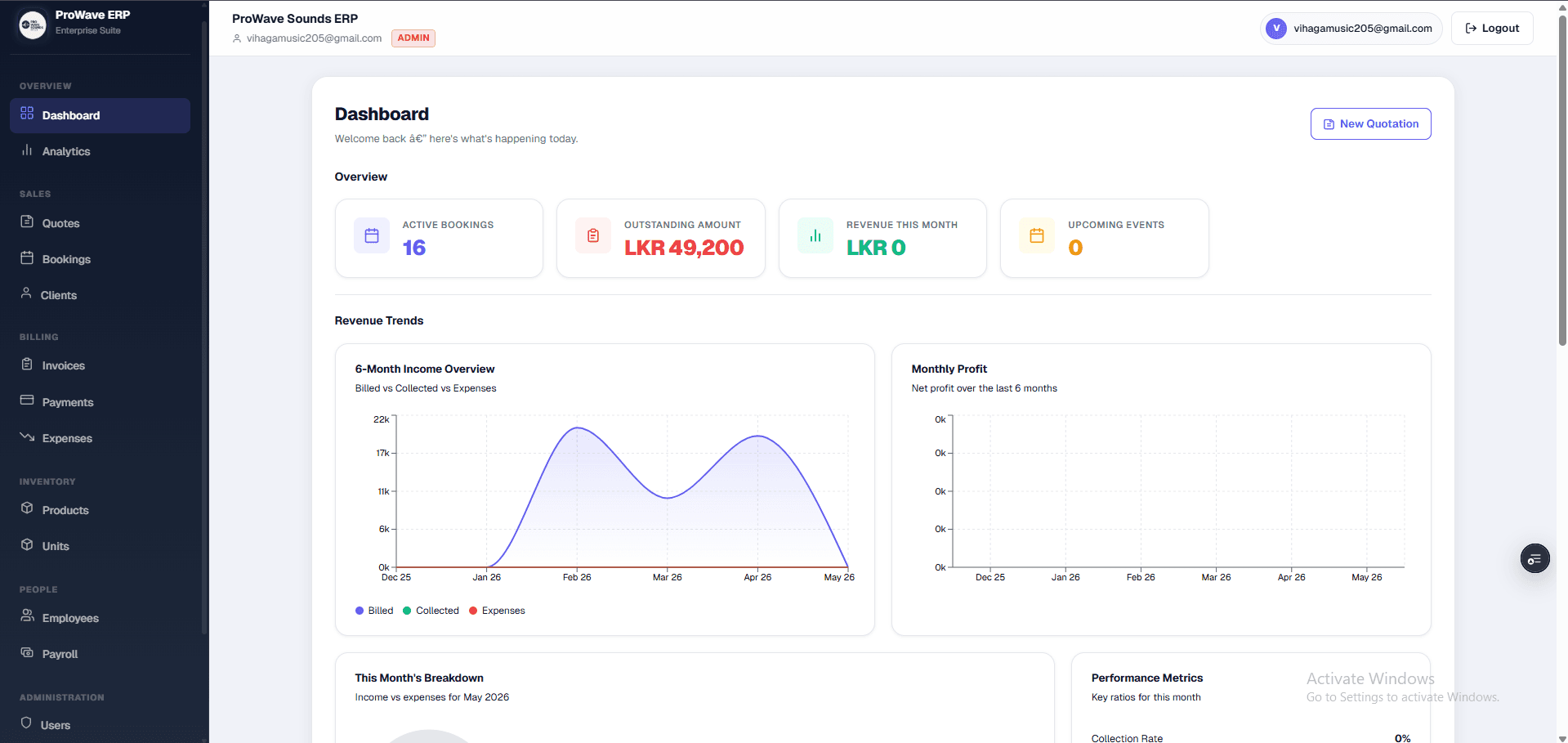Go to Quotes in sidebar

(x=100, y=223)
